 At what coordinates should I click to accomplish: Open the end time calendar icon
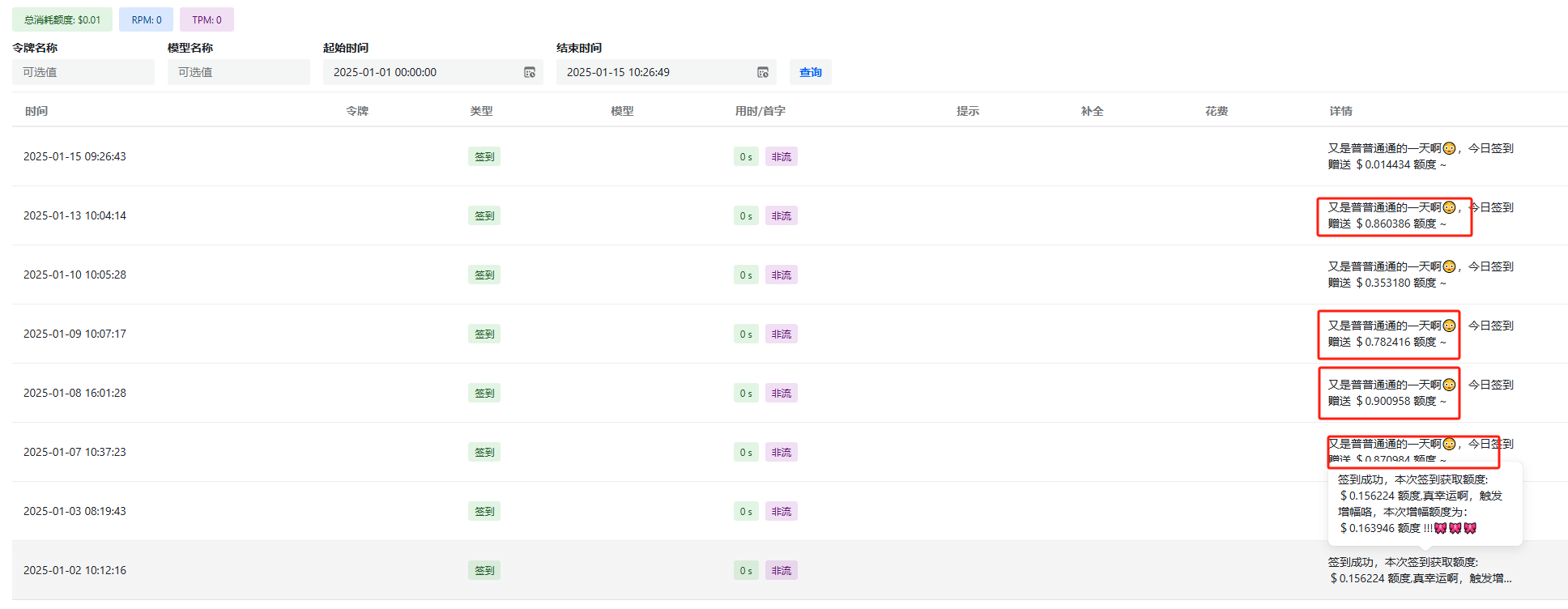(763, 73)
